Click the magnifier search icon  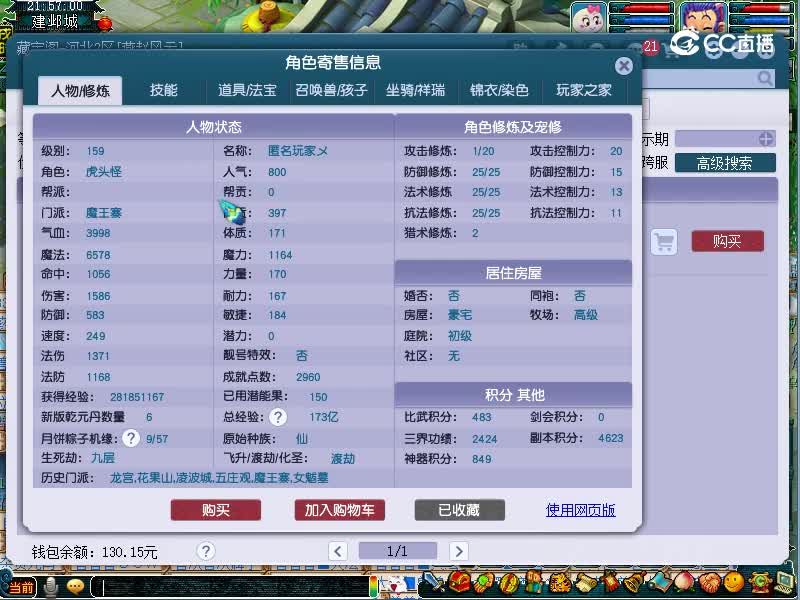(764, 78)
